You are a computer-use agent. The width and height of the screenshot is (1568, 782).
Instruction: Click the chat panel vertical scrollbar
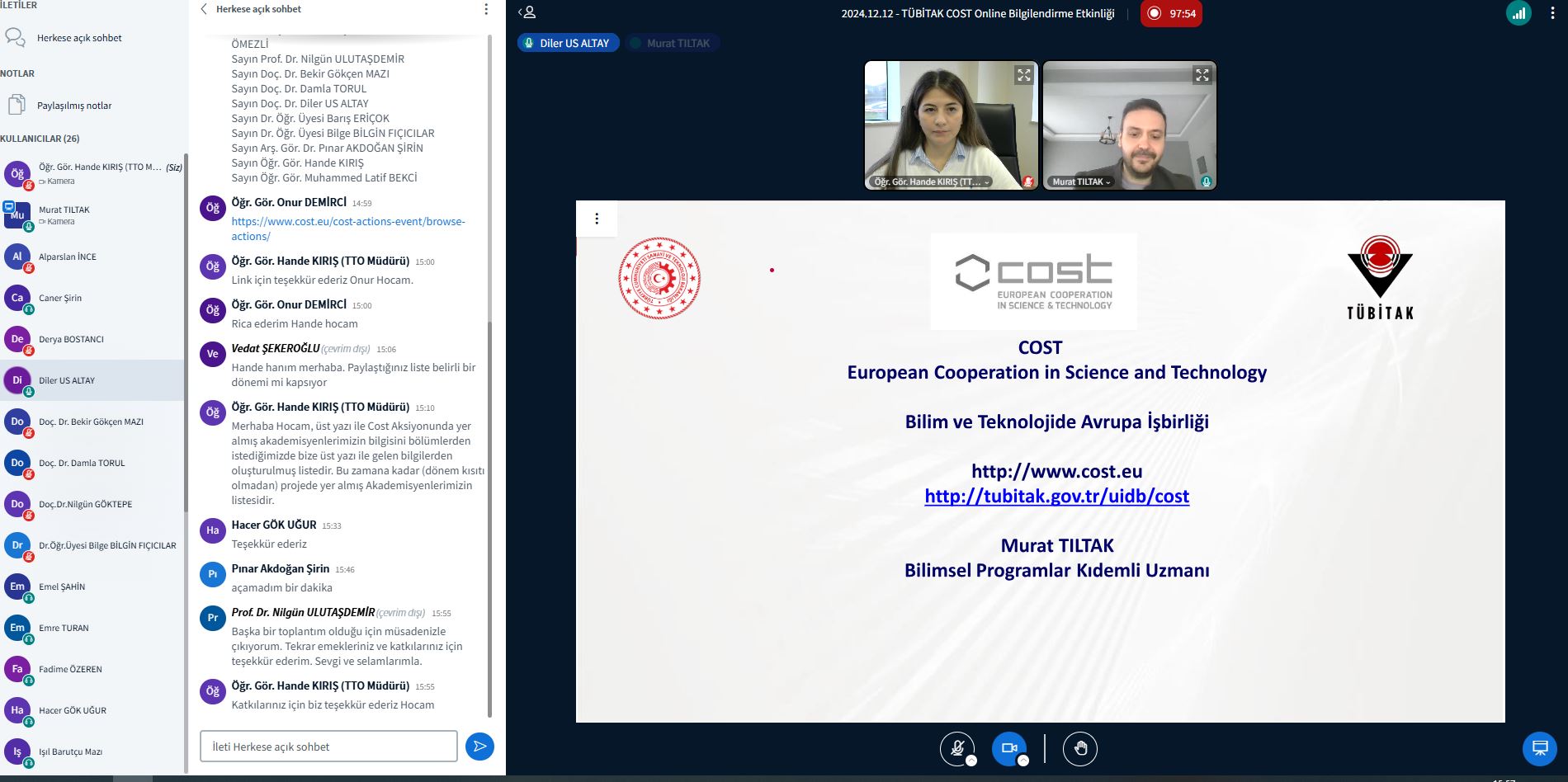coord(489,520)
